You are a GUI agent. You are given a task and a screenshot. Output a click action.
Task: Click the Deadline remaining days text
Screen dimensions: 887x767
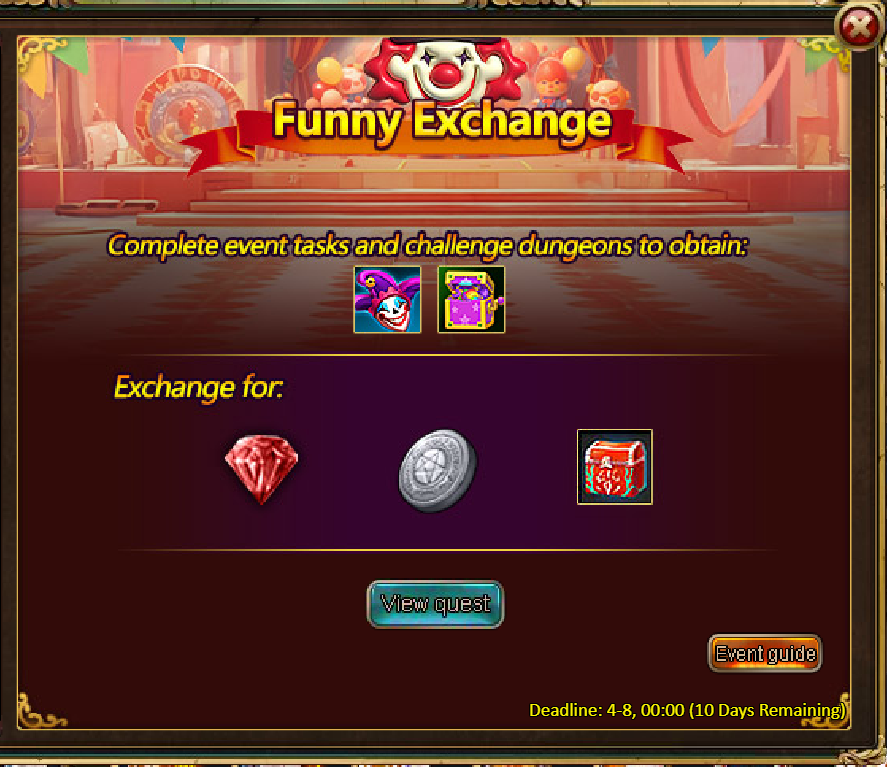click(x=686, y=710)
